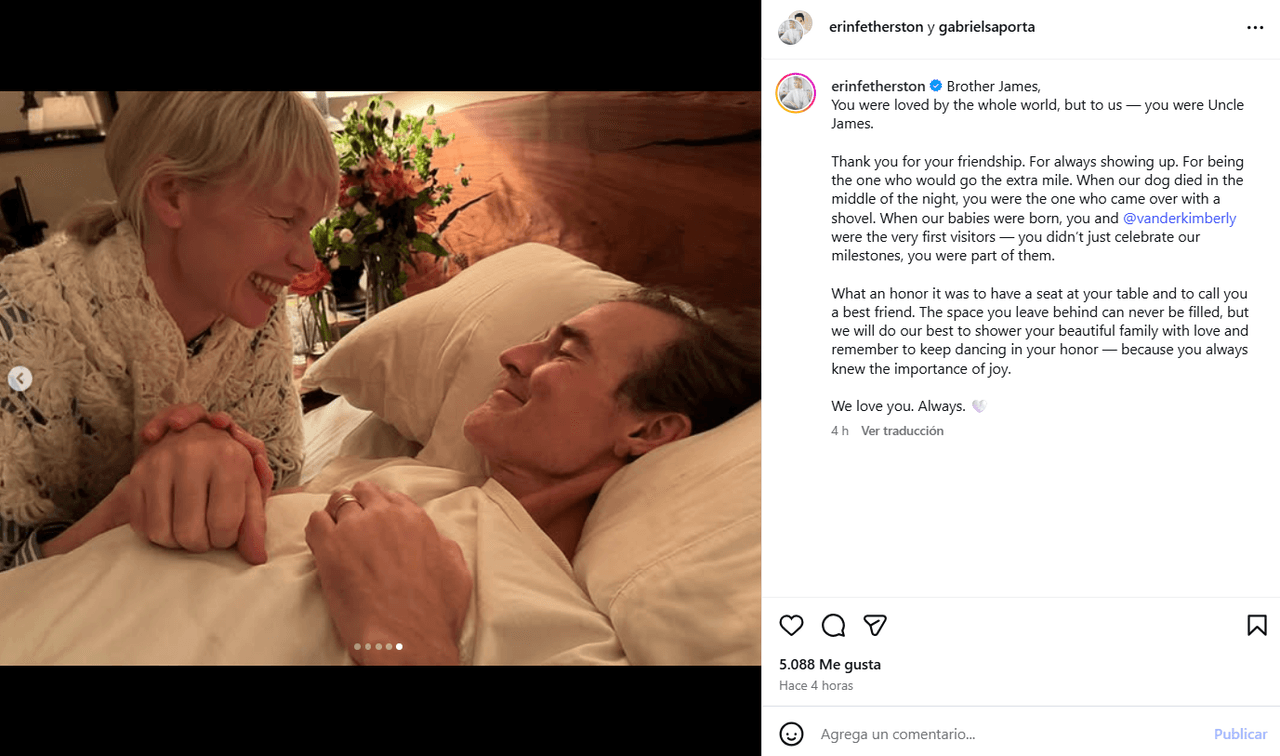View the 5.088 Me gusta likes count
1280x756 pixels.
(x=829, y=663)
